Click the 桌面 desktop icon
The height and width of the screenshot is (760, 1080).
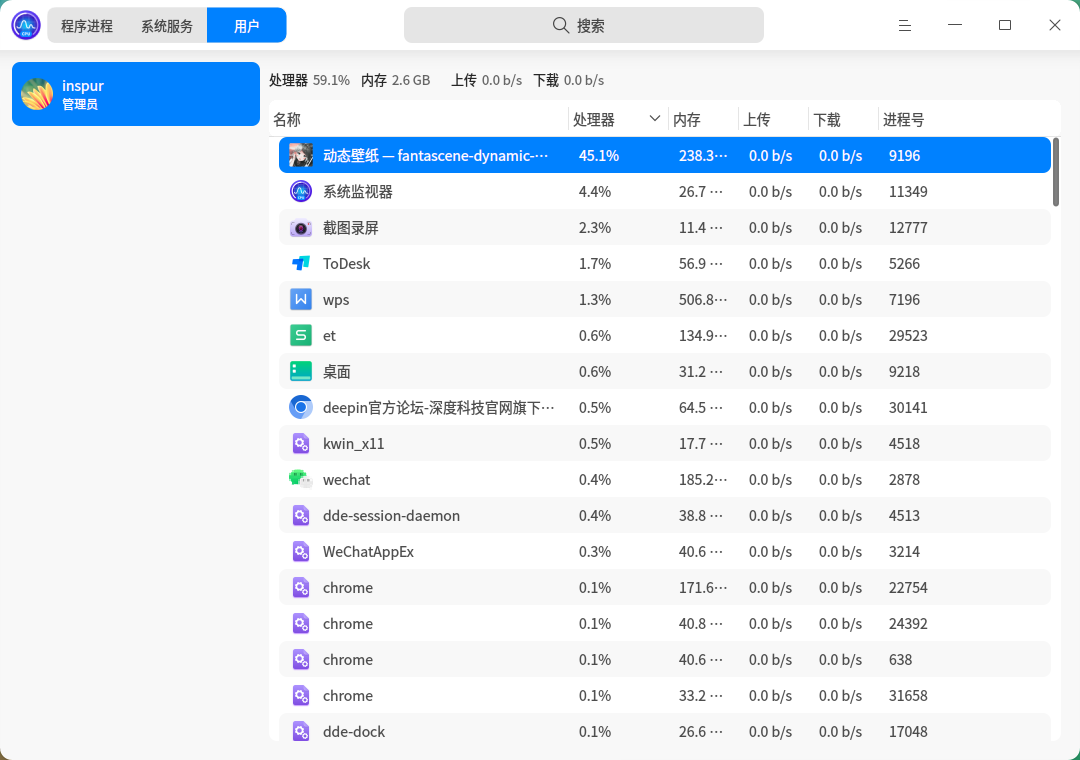301,371
